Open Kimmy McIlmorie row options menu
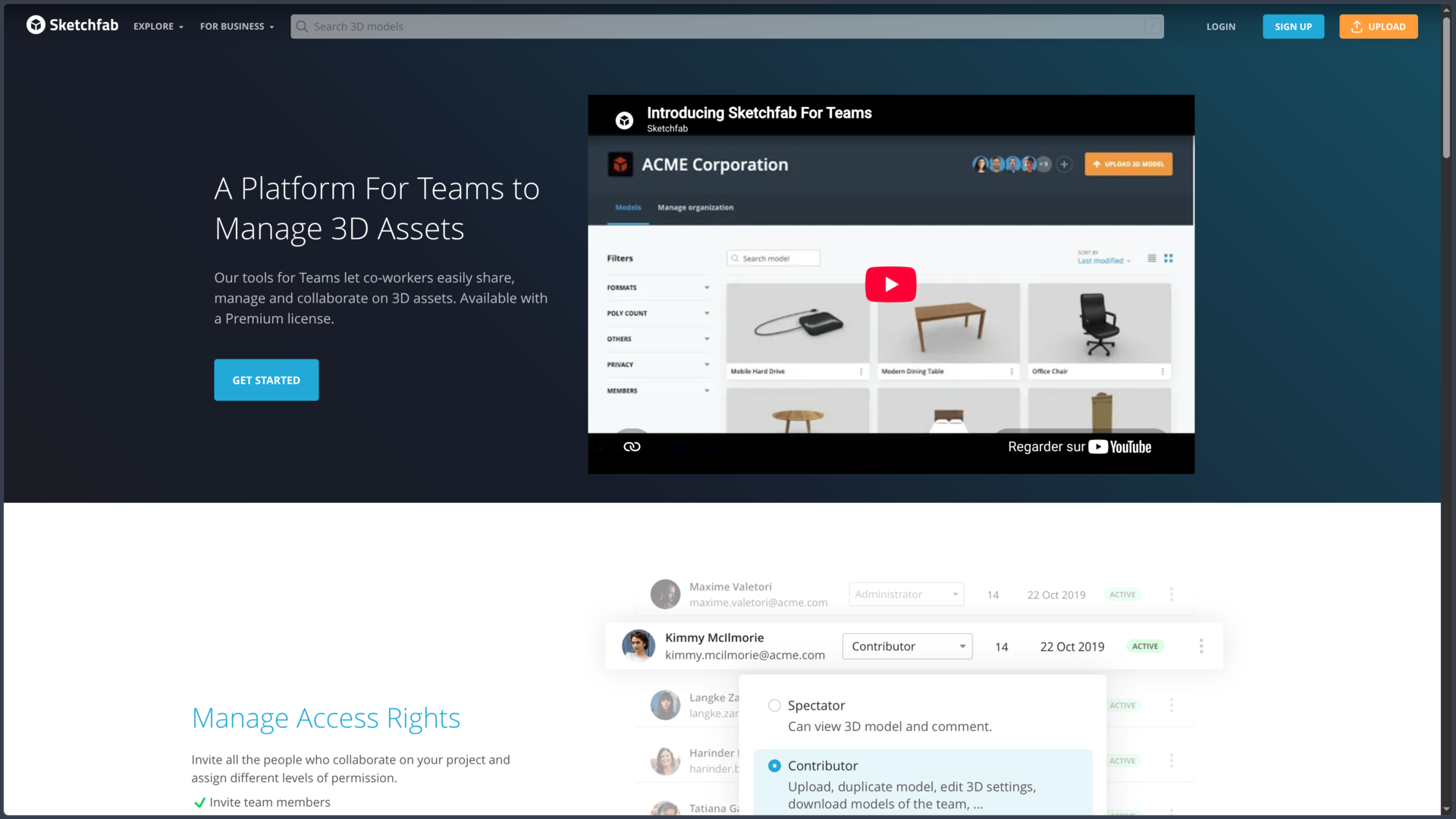Screen dimensions: 1456x819 (1201, 646)
